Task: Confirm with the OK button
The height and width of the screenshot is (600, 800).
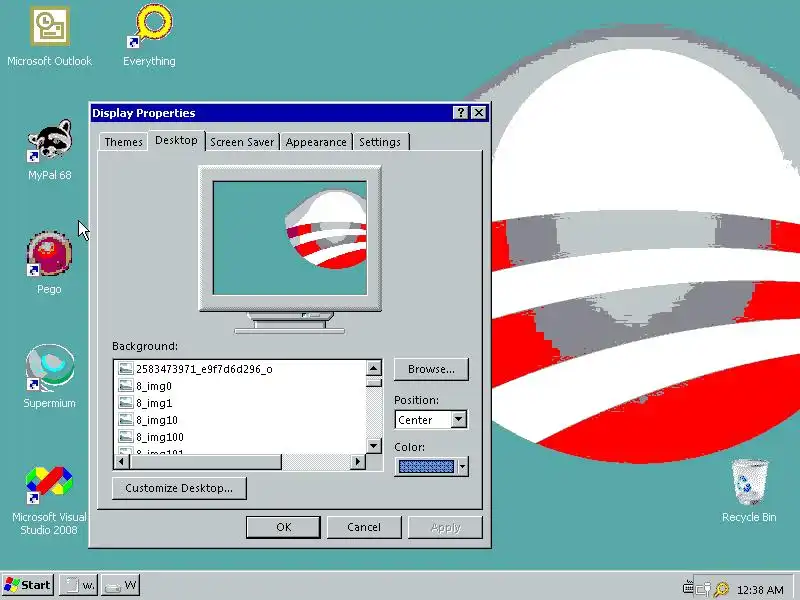Action: coord(284,527)
